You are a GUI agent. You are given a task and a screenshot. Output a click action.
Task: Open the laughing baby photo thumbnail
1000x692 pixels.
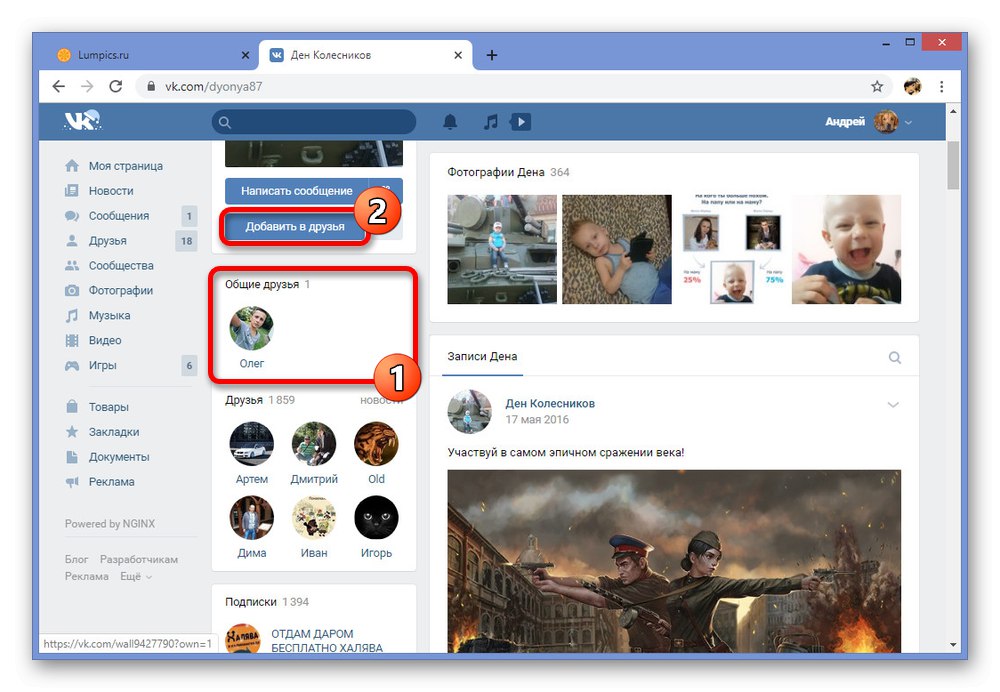846,249
